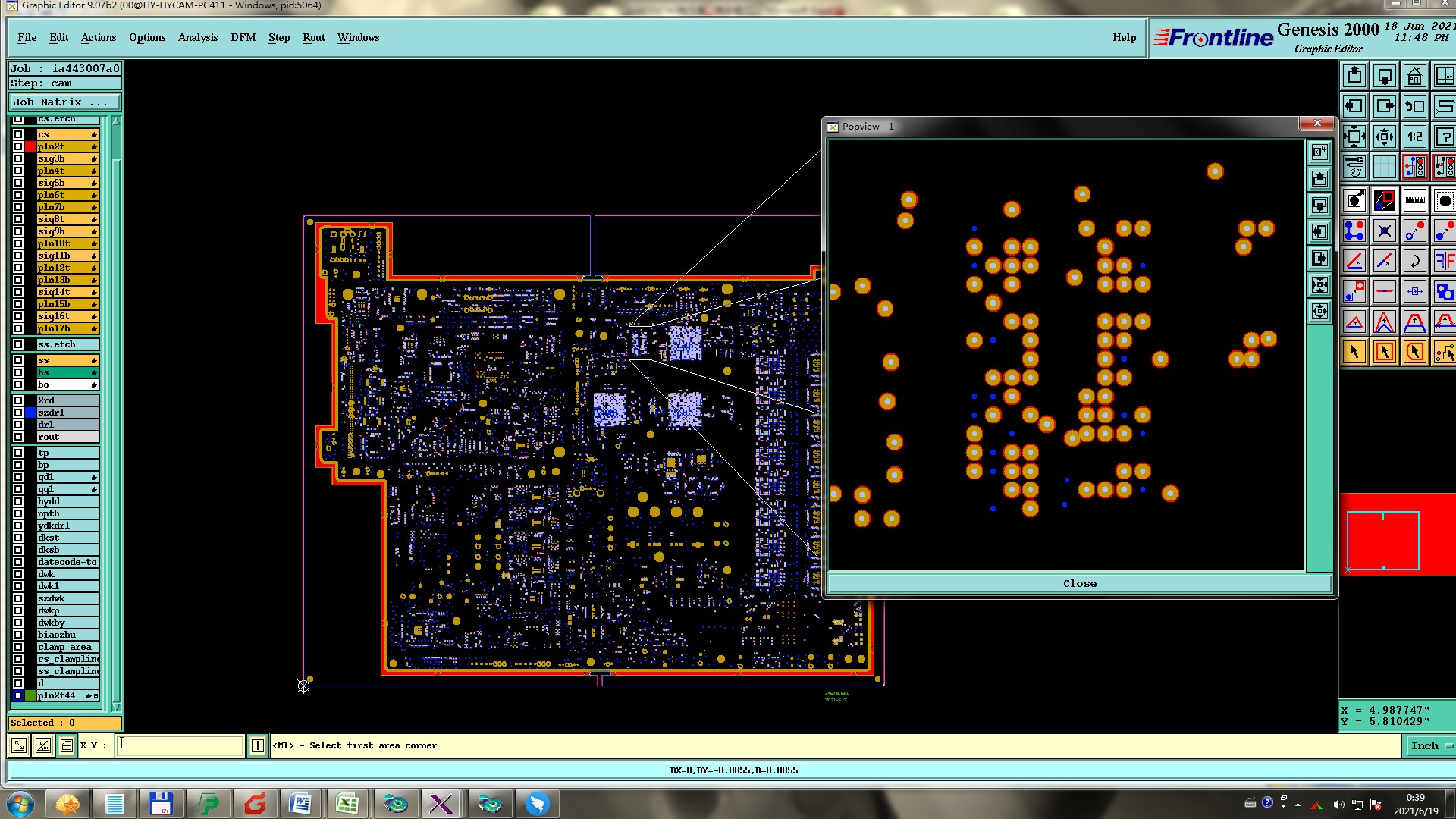Image resolution: width=1456 pixels, height=819 pixels.
Task: Open the Analysis menu
Action: pos(197,37)
